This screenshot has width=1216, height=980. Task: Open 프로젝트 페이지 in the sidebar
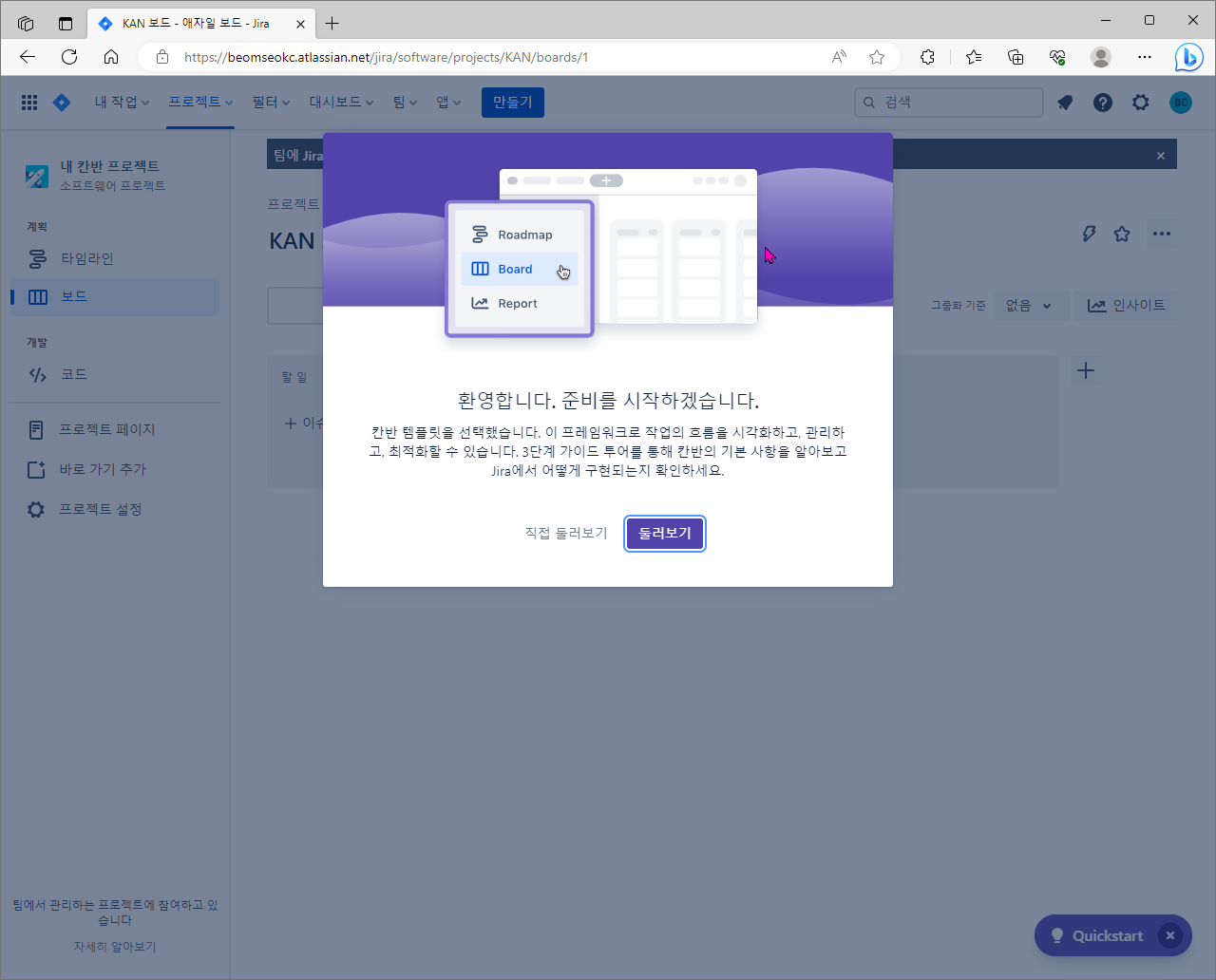click(115, 430)
